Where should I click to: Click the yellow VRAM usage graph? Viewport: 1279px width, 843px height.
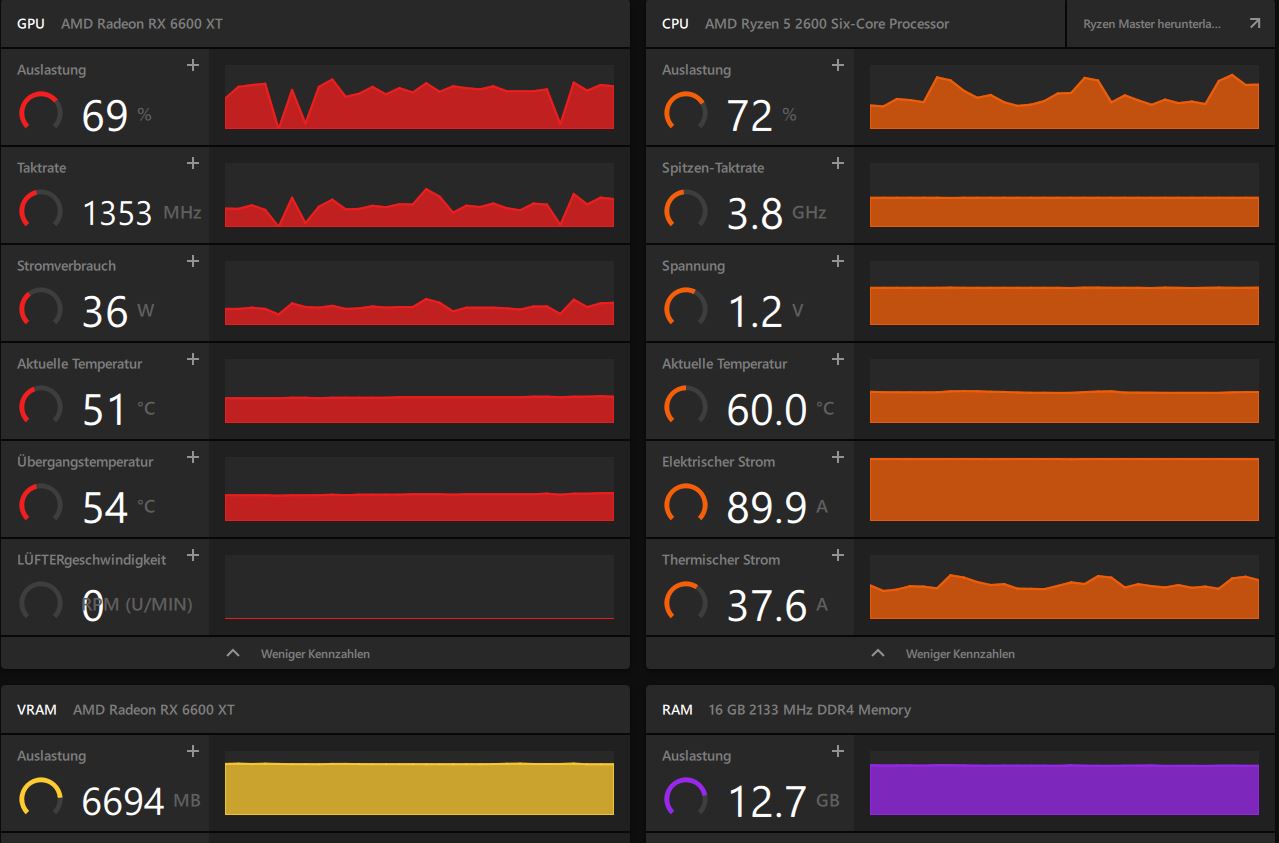[x=419, y=783]
